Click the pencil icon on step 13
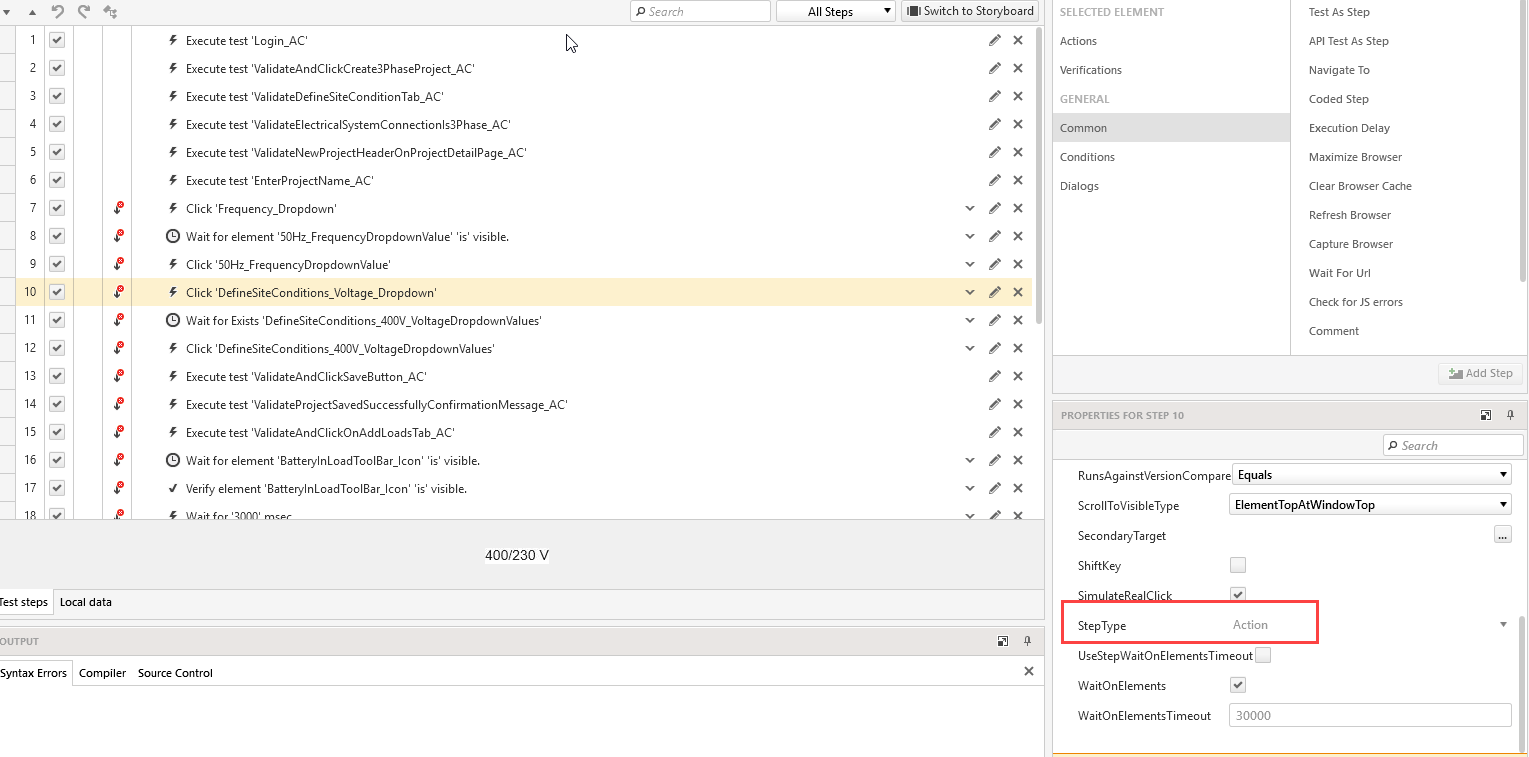The height and width of the screenshot is (757, 1529). (994, 377)
